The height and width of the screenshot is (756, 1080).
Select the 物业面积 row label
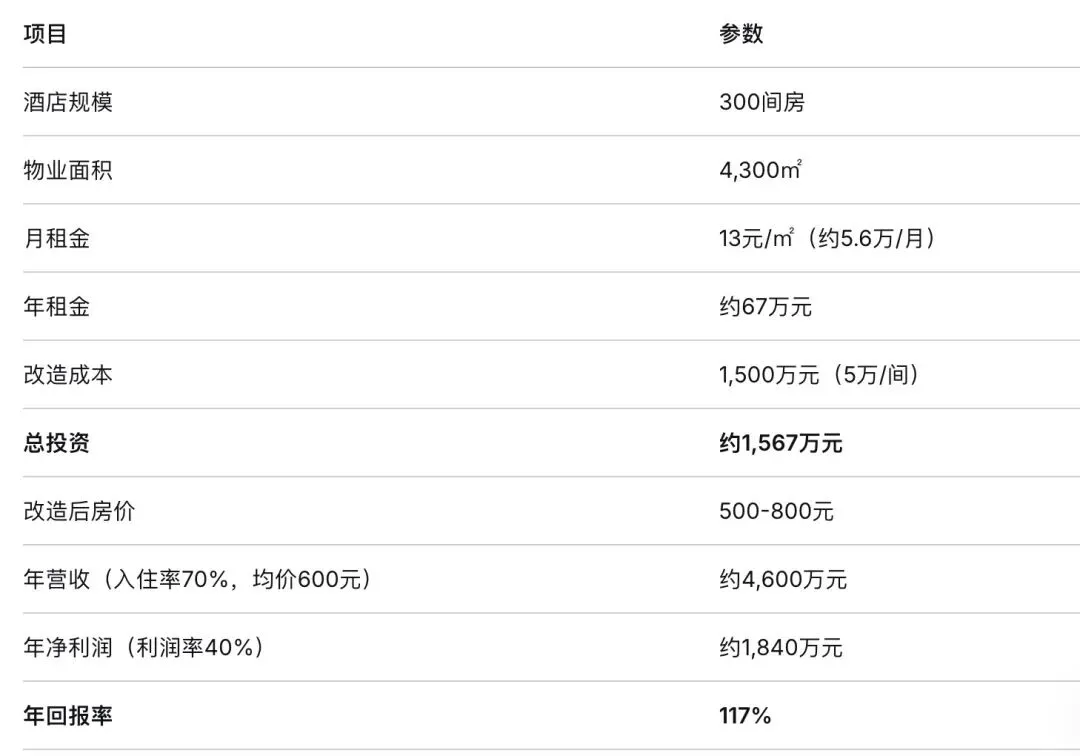pyautogui.click(x=68, y=170)
